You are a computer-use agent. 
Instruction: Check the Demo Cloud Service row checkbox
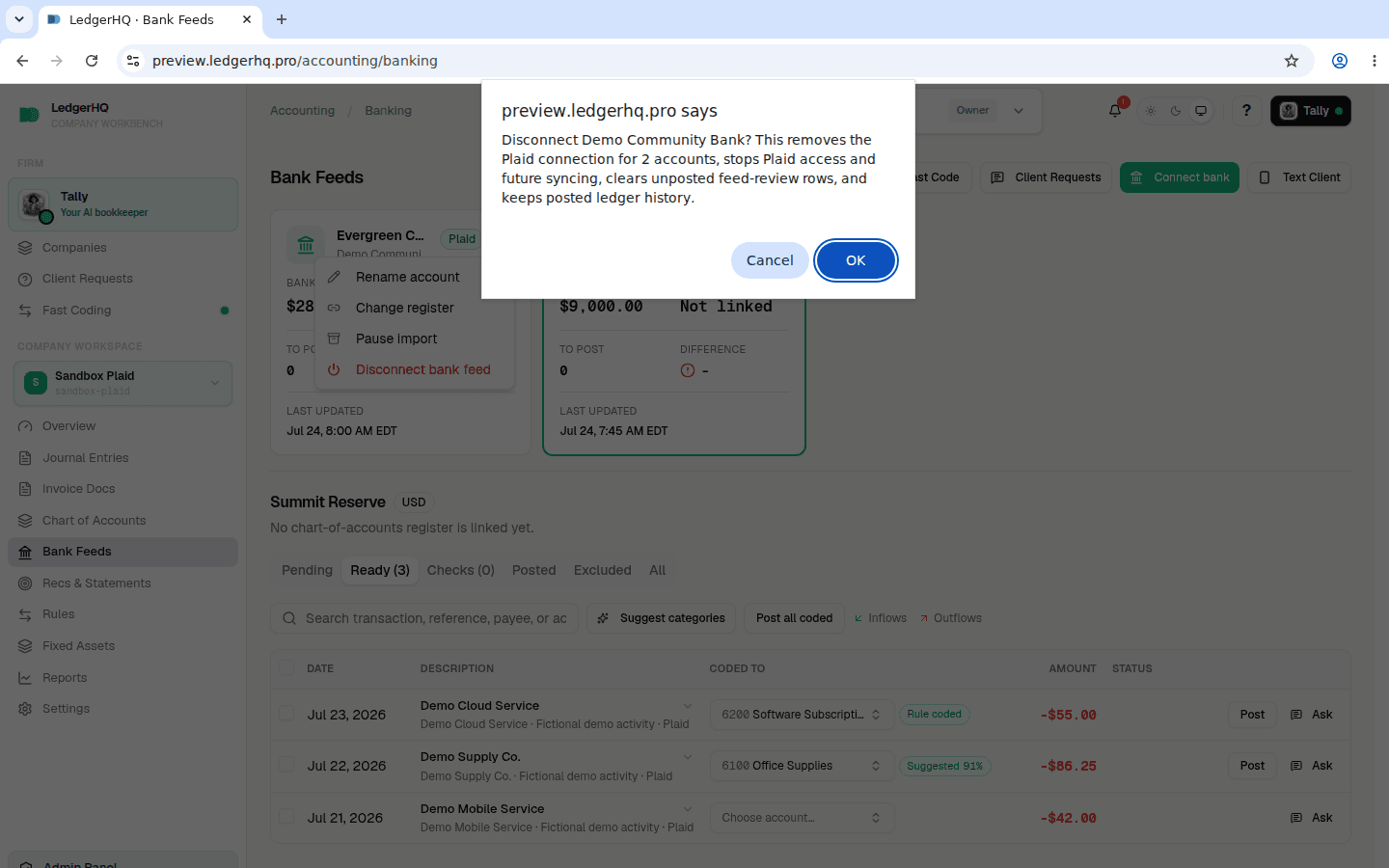click(x=286, y=714)
